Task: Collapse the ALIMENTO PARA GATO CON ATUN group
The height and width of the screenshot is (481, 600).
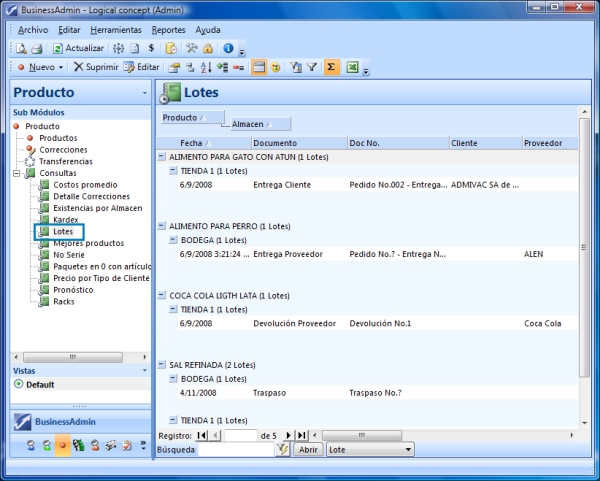Action: pyautogui.click(x=161, y=157)
